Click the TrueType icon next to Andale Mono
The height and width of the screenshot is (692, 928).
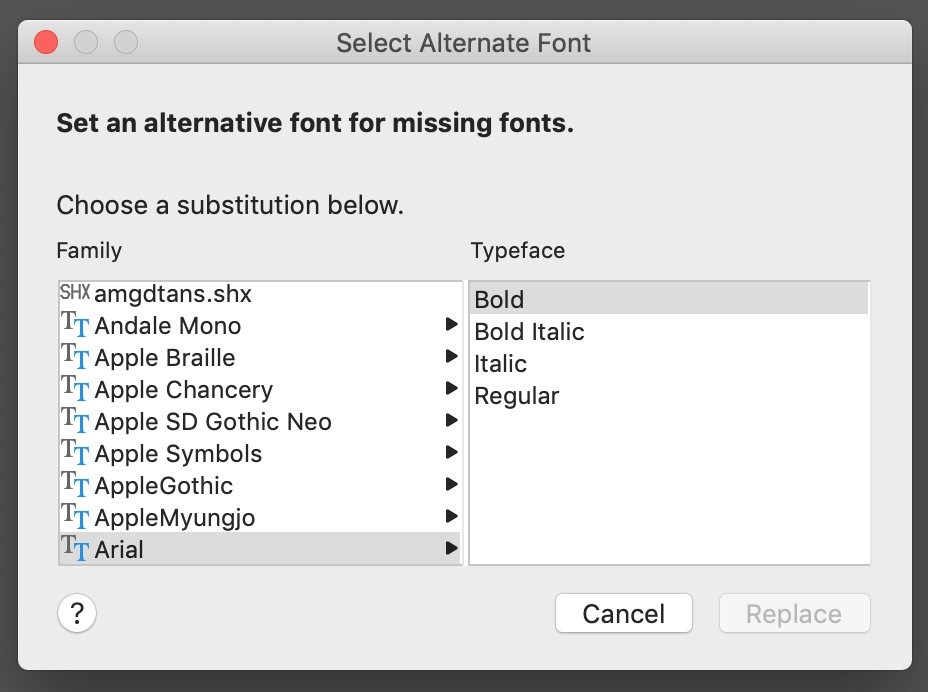(76, 325)
